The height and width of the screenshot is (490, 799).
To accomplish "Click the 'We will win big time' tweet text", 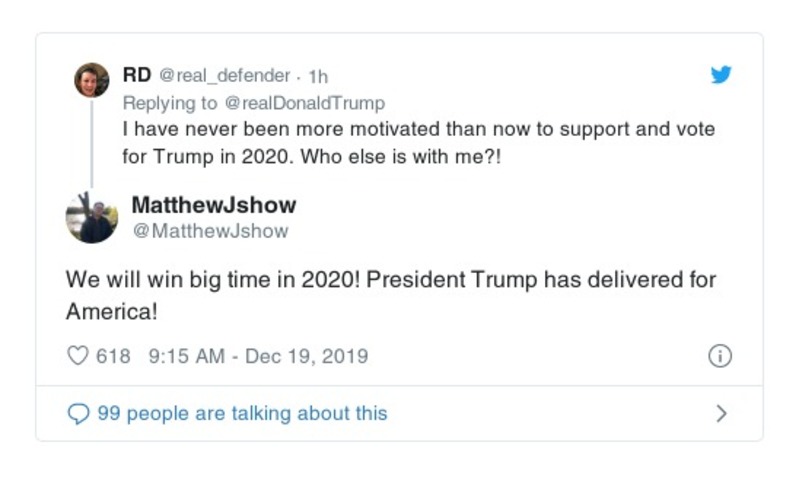I will pyautogui.click(x=390, y=295).
